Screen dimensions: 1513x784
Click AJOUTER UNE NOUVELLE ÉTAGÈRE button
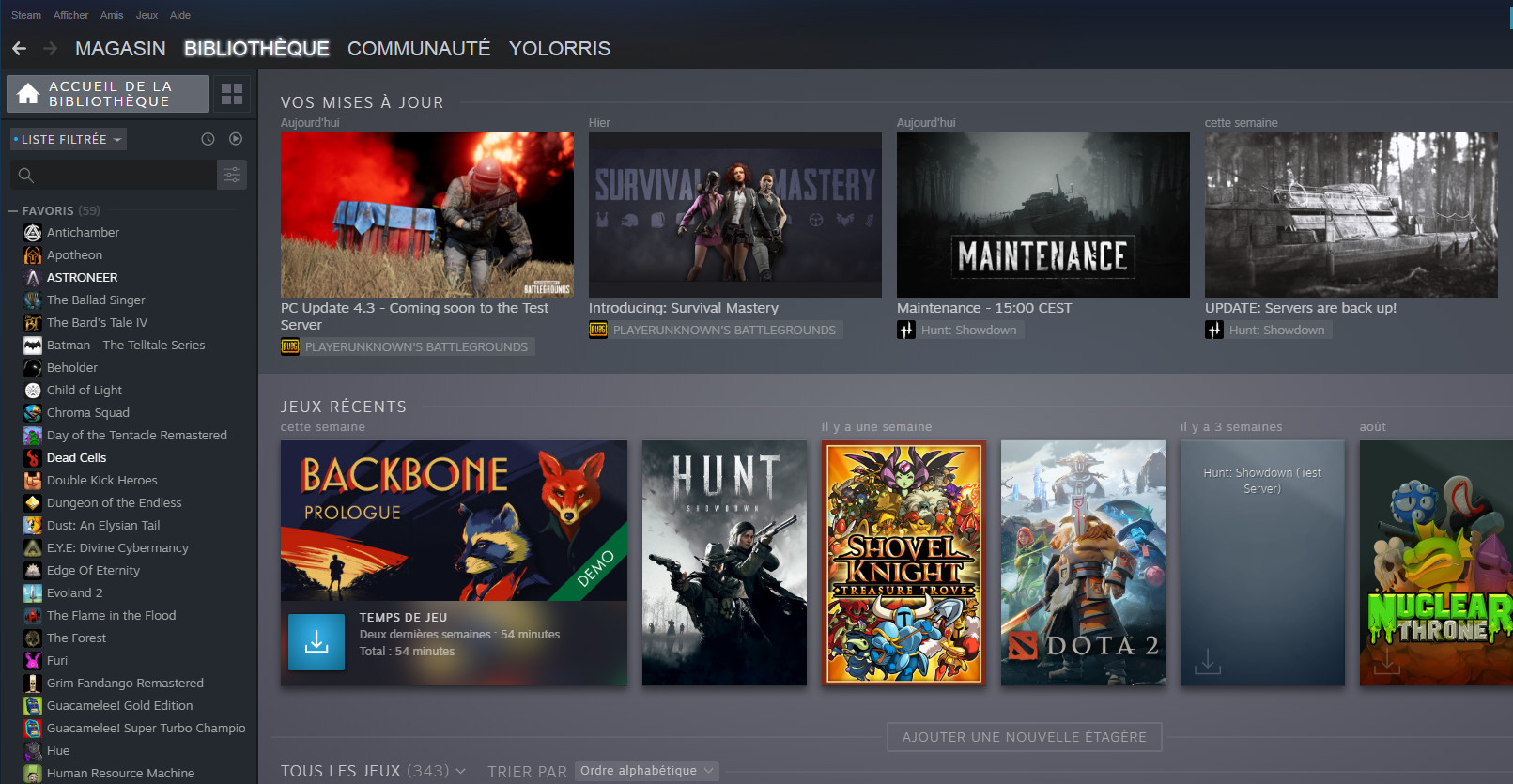(1025, 737)
